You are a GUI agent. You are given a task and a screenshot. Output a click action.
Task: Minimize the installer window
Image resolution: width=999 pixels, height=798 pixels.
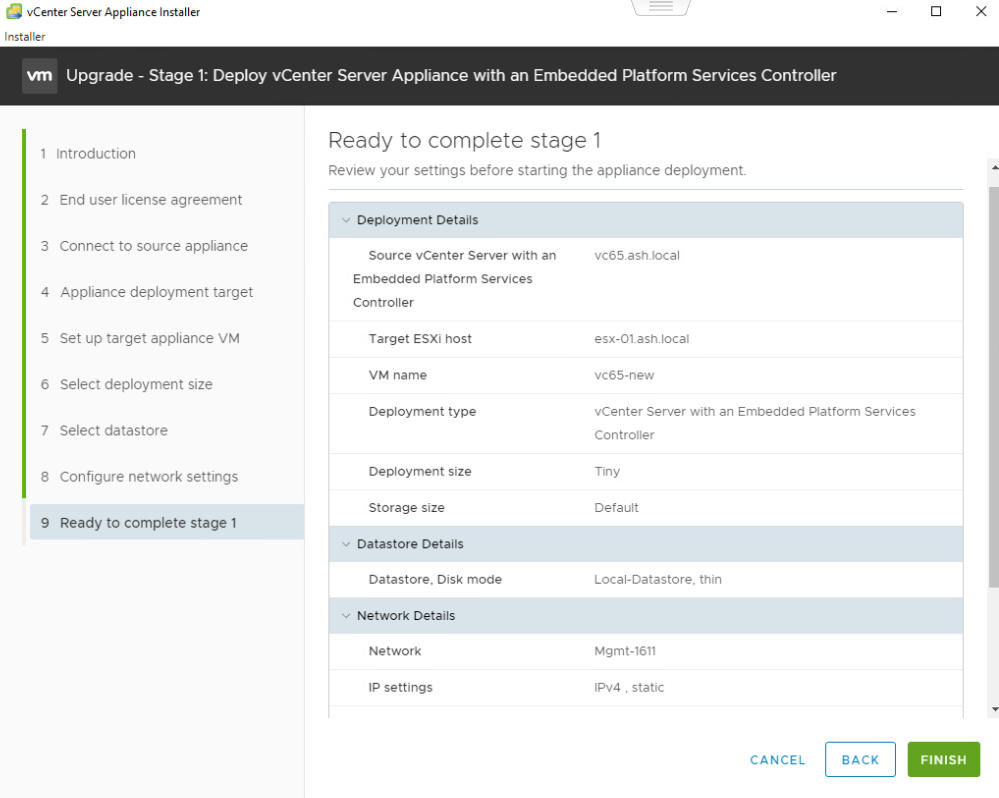(892, 11)
